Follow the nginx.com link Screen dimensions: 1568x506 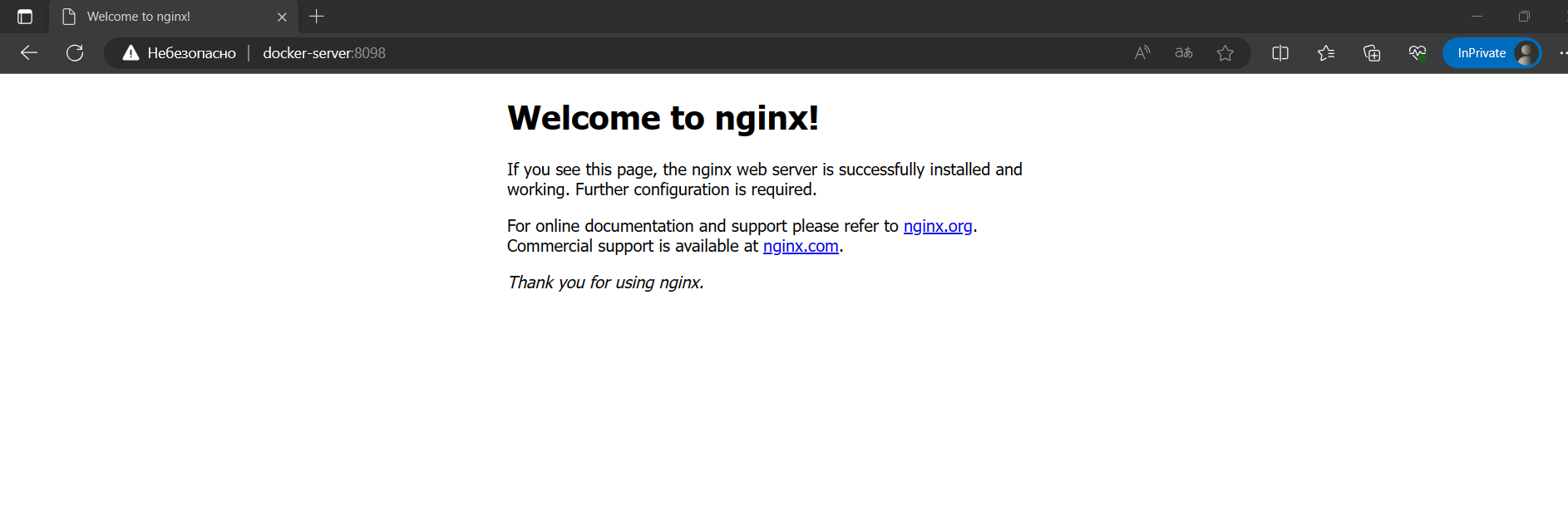click(801, 246)
